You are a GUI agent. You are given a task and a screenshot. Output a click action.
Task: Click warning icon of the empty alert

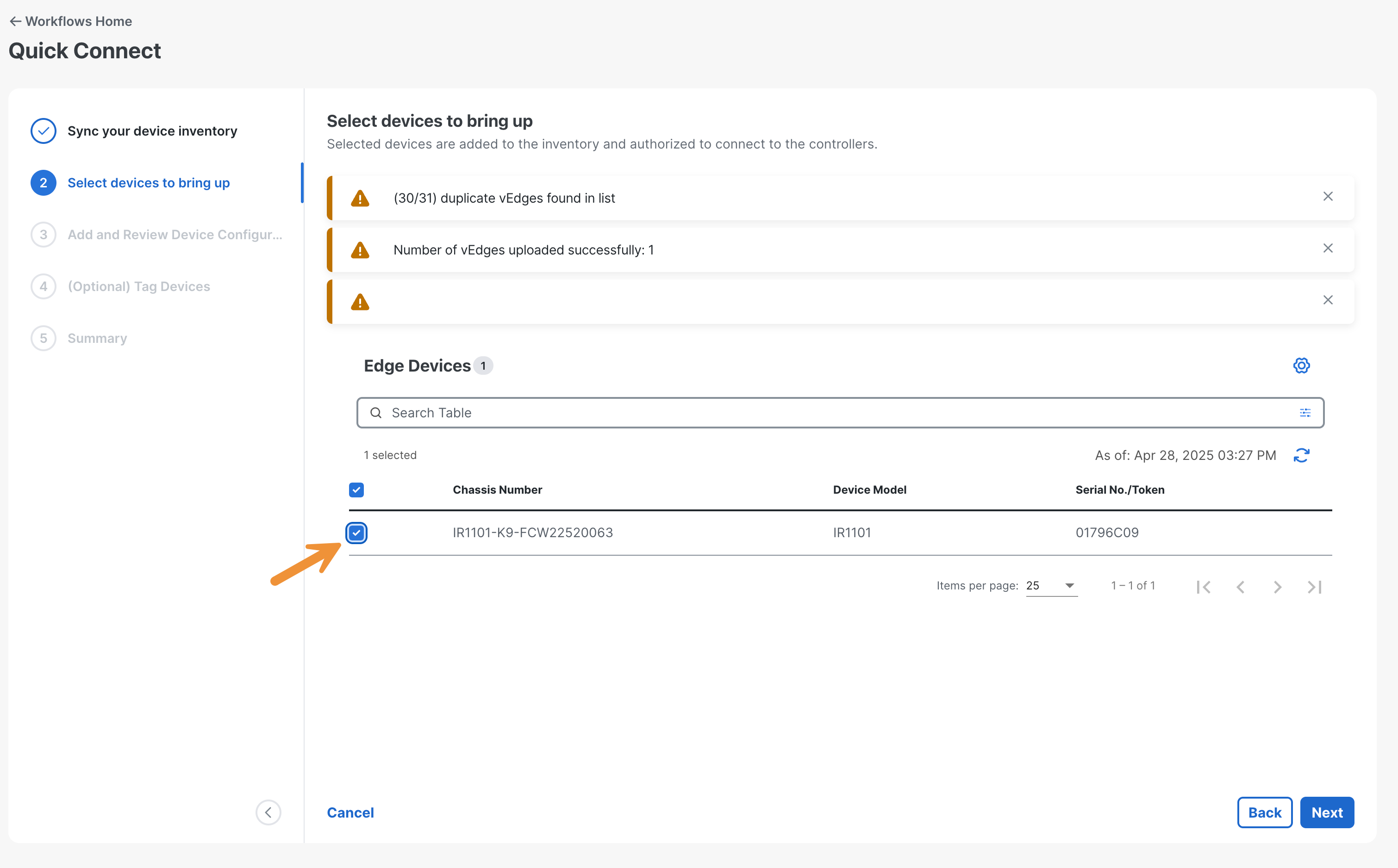click(360, 301)
